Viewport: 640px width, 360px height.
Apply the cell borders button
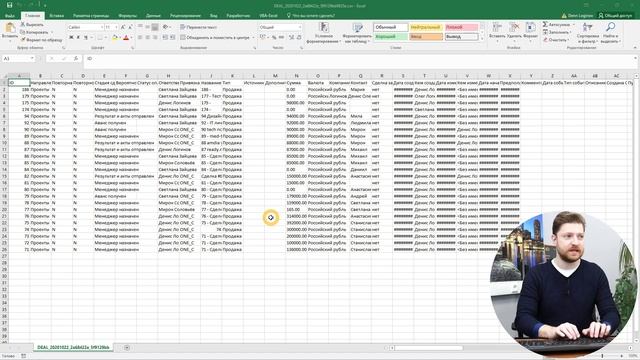coord(99,38)
